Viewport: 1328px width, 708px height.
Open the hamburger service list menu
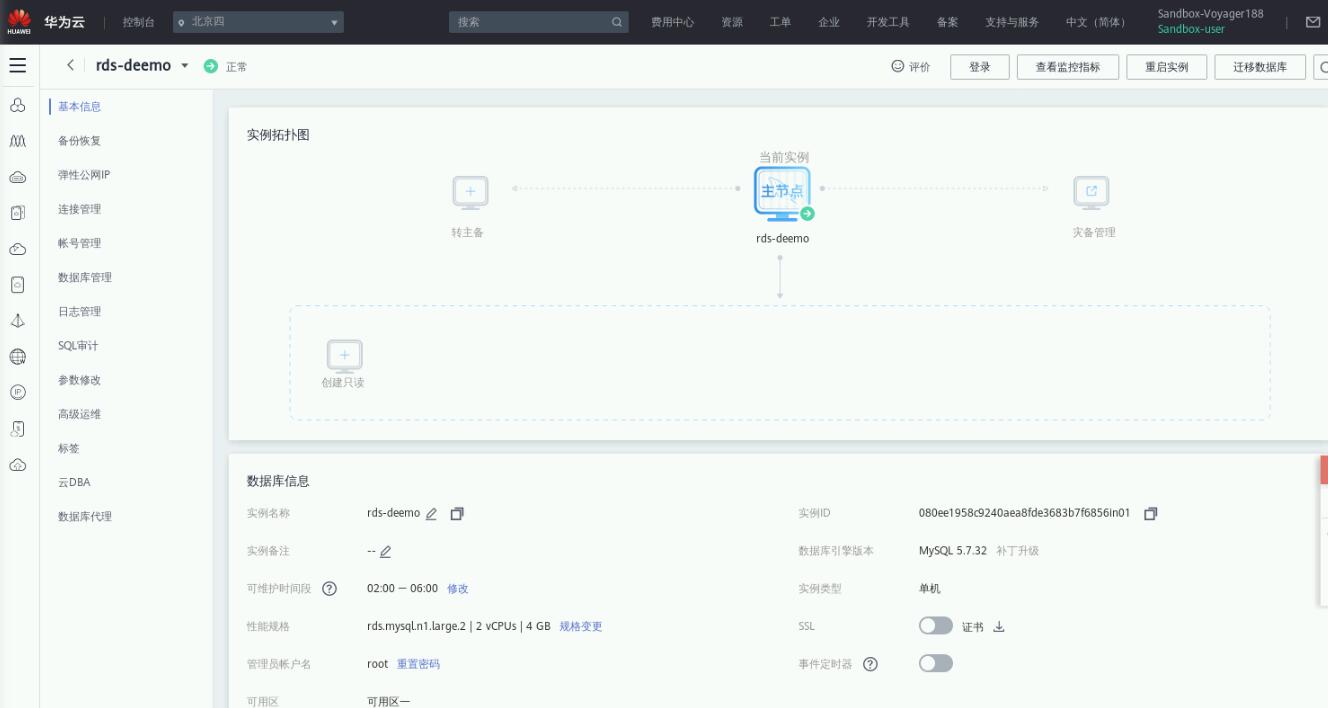(18, 65)
